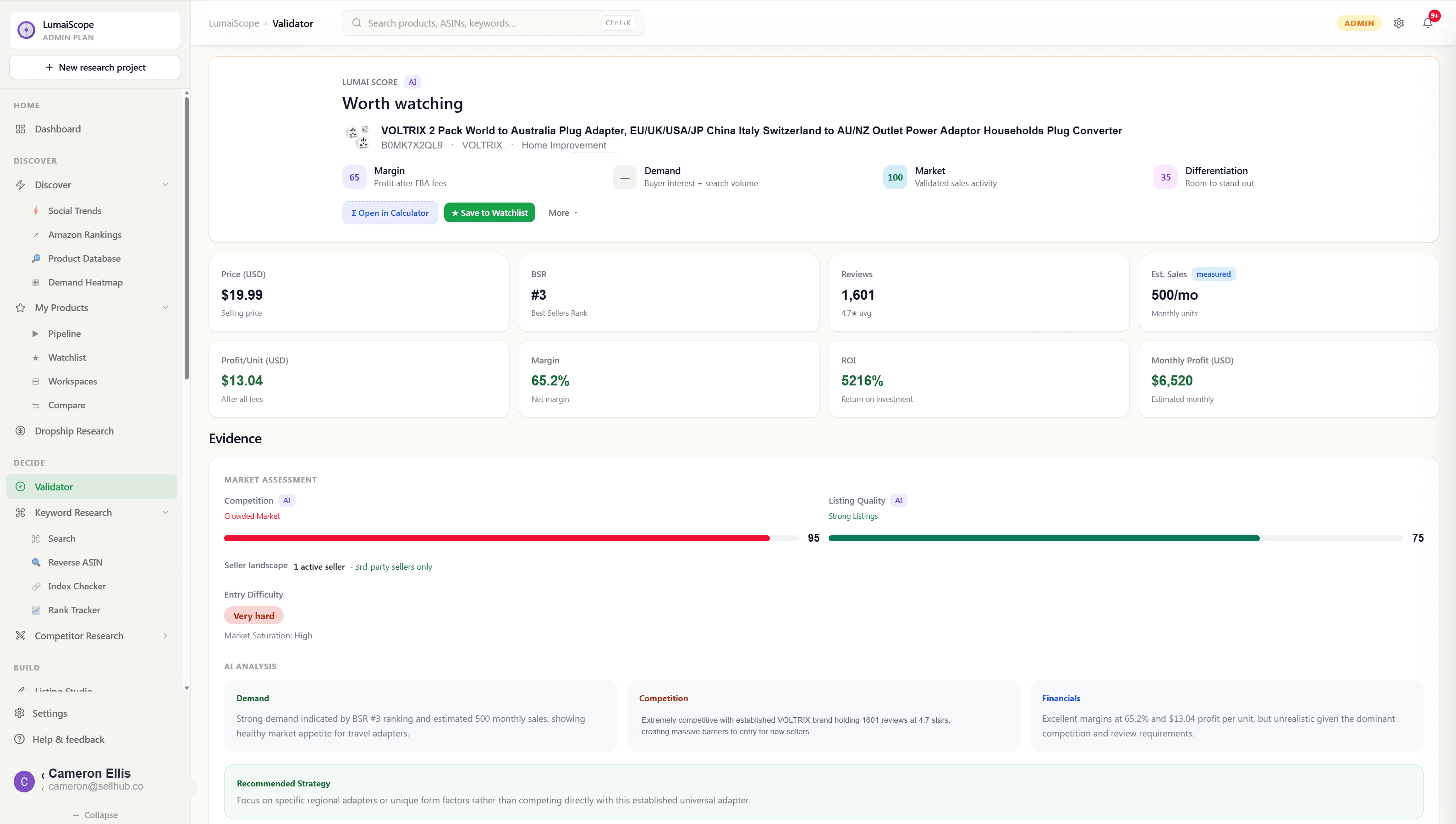Click the Pipeline play icon
Viewport: 1456px width, 824px height.
point(36,334)
